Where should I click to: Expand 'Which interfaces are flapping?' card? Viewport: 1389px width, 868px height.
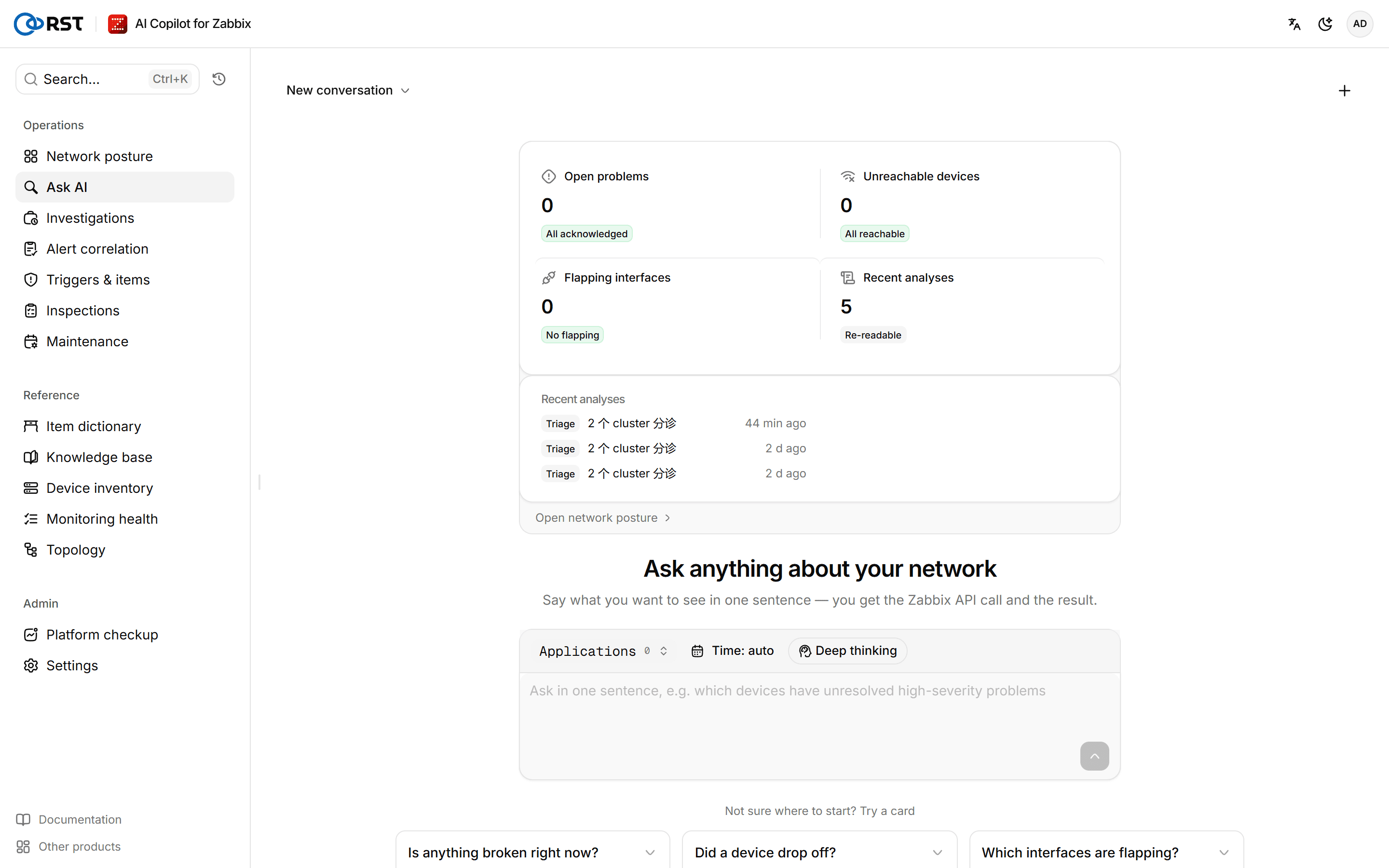1106,852
